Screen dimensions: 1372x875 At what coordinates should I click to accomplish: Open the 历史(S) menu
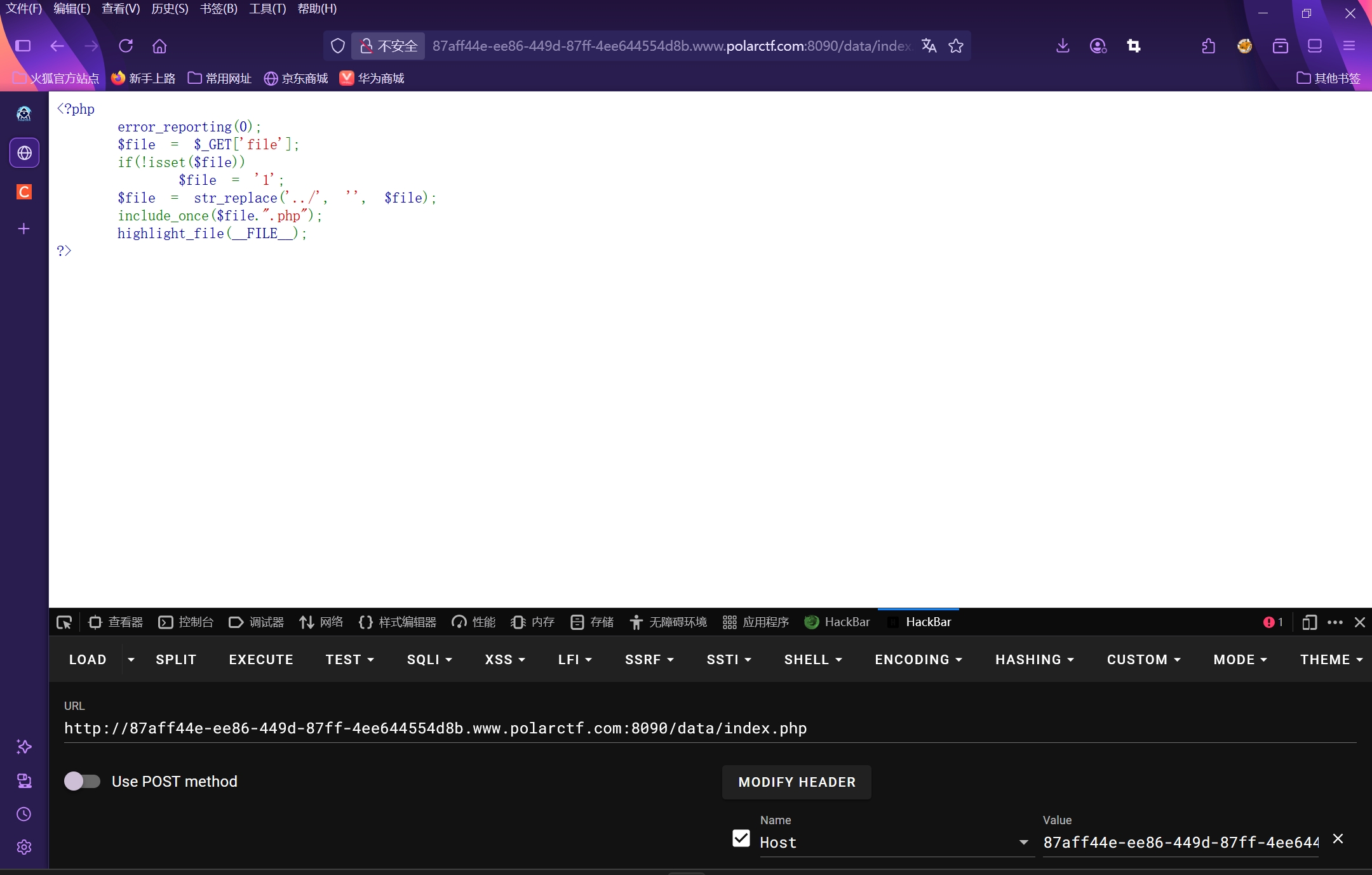point(170,9)
